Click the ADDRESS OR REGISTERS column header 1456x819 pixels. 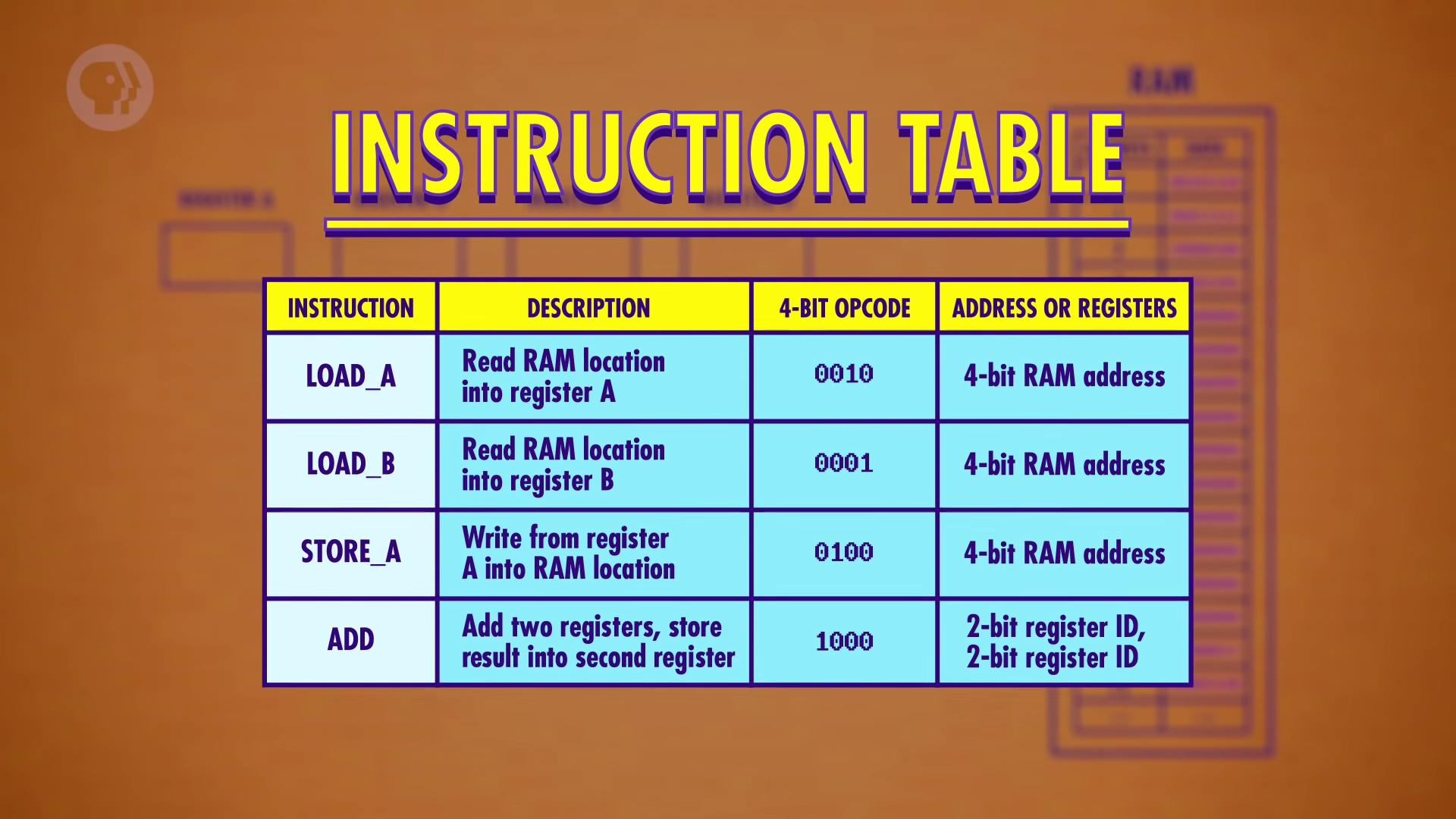1062,307
